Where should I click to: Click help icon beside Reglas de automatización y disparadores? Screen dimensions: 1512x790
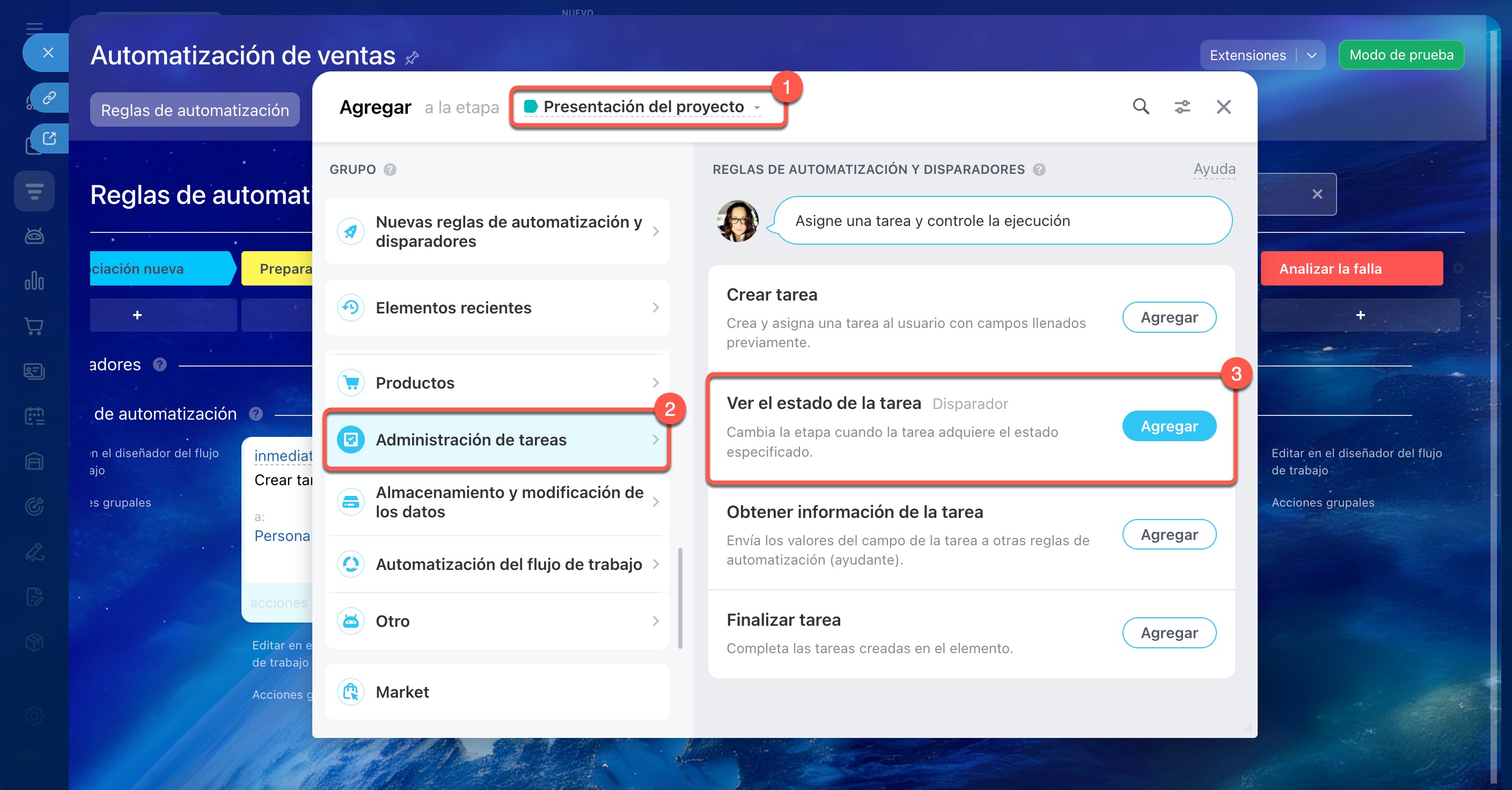pos(1039,170)
